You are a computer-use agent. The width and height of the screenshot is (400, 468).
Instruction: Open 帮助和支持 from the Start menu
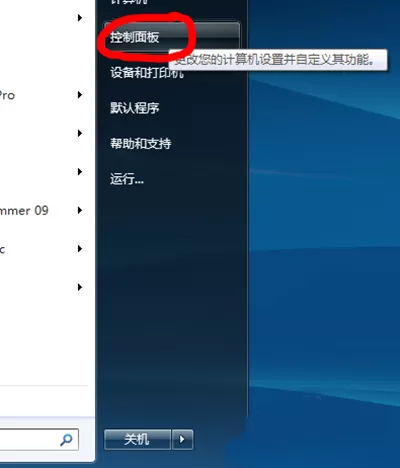coord(141,144)
